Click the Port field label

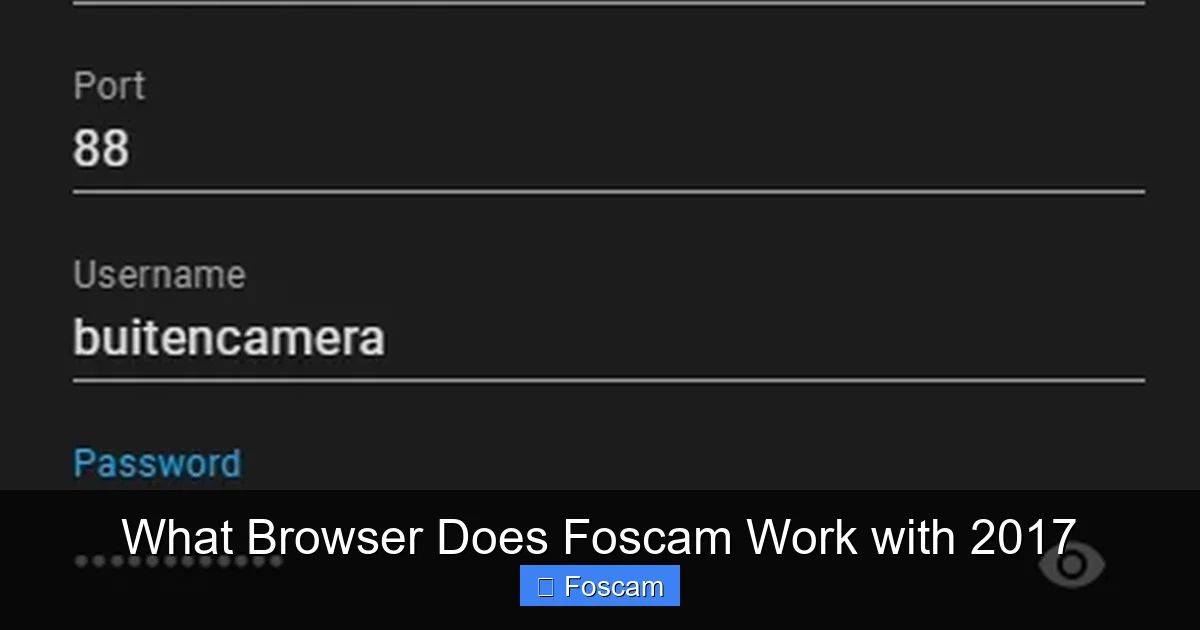[110, 85]
